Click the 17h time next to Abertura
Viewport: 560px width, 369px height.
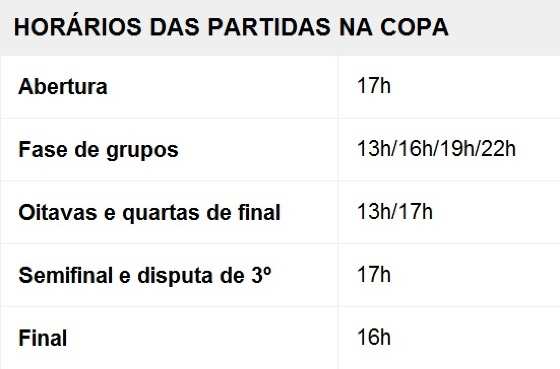374,86
